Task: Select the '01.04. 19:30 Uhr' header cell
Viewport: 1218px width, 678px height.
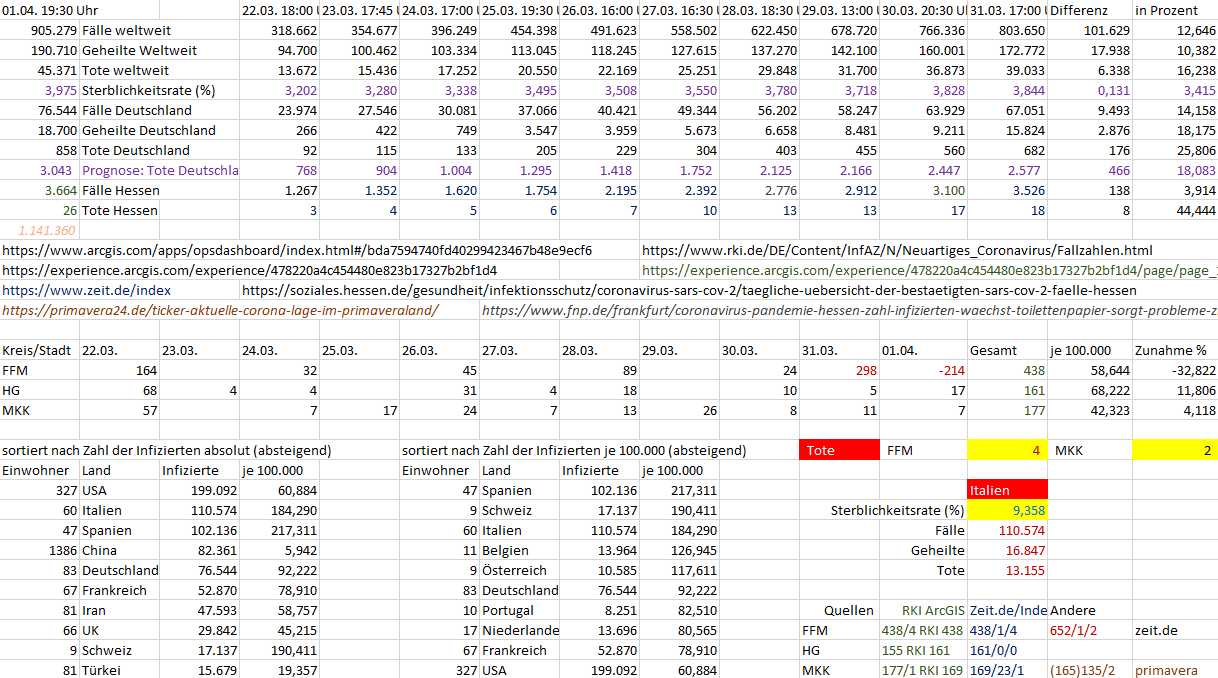Action: 52,10
